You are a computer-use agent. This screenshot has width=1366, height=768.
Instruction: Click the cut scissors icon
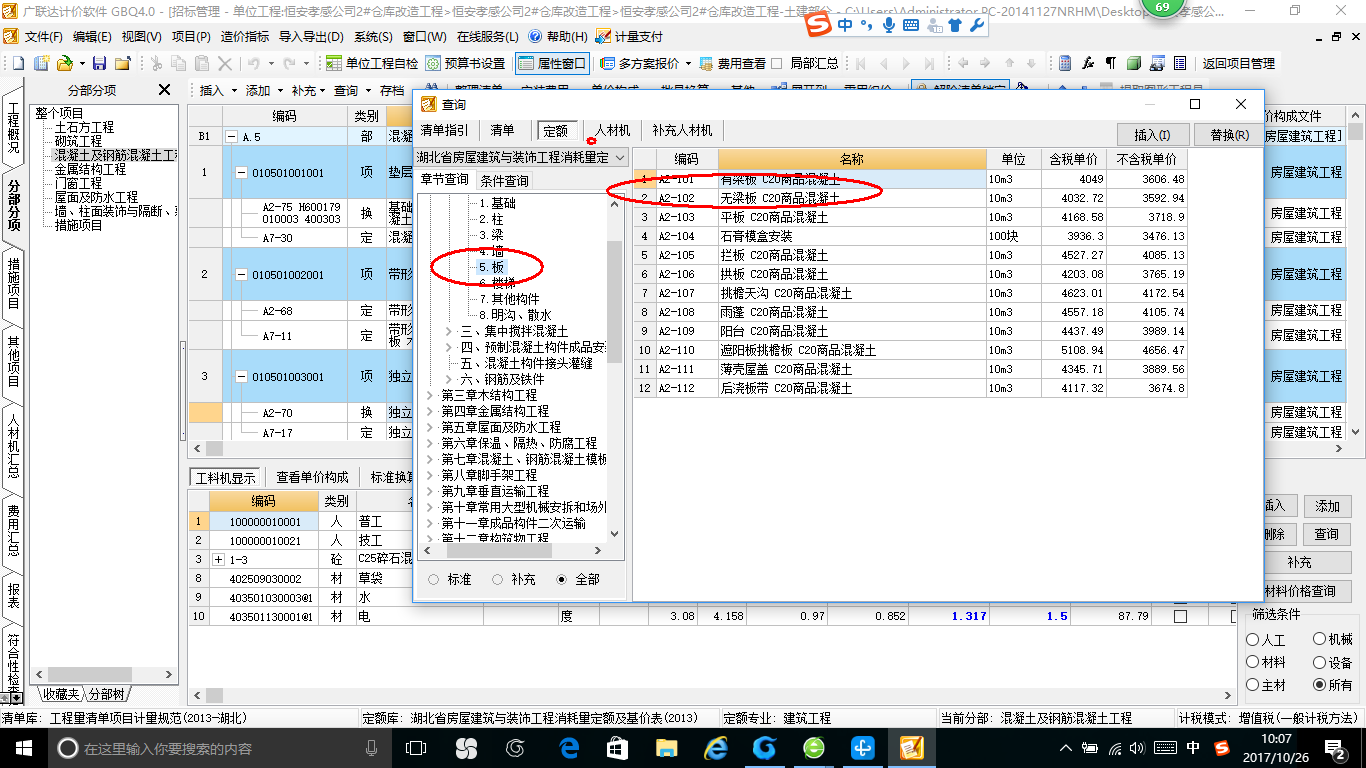point(156,63)
